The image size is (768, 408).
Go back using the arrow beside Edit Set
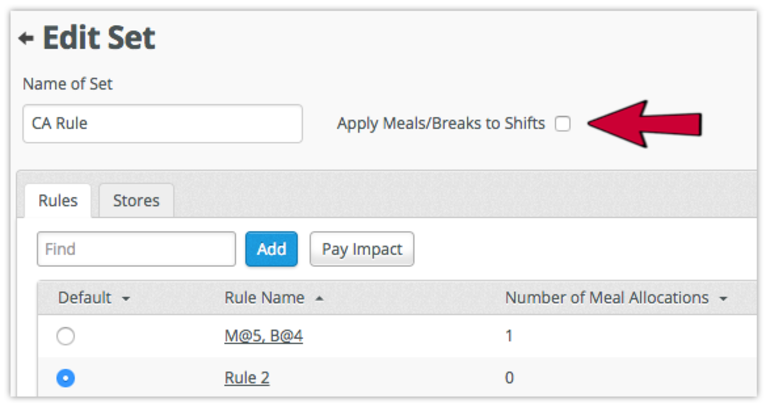[x=26, y=38]
